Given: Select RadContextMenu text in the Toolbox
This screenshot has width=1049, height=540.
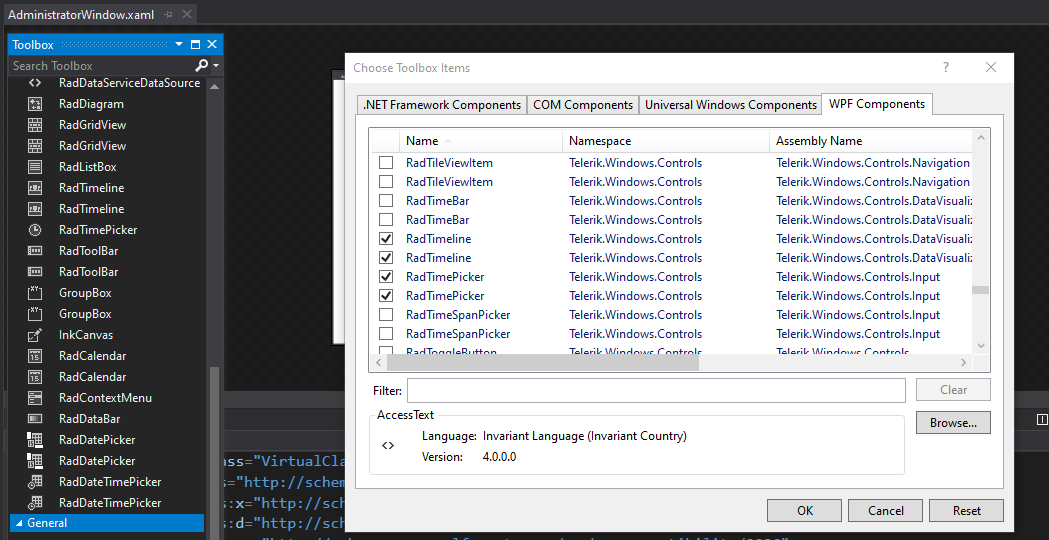Looking at the screenshot, I should [105, 397].
